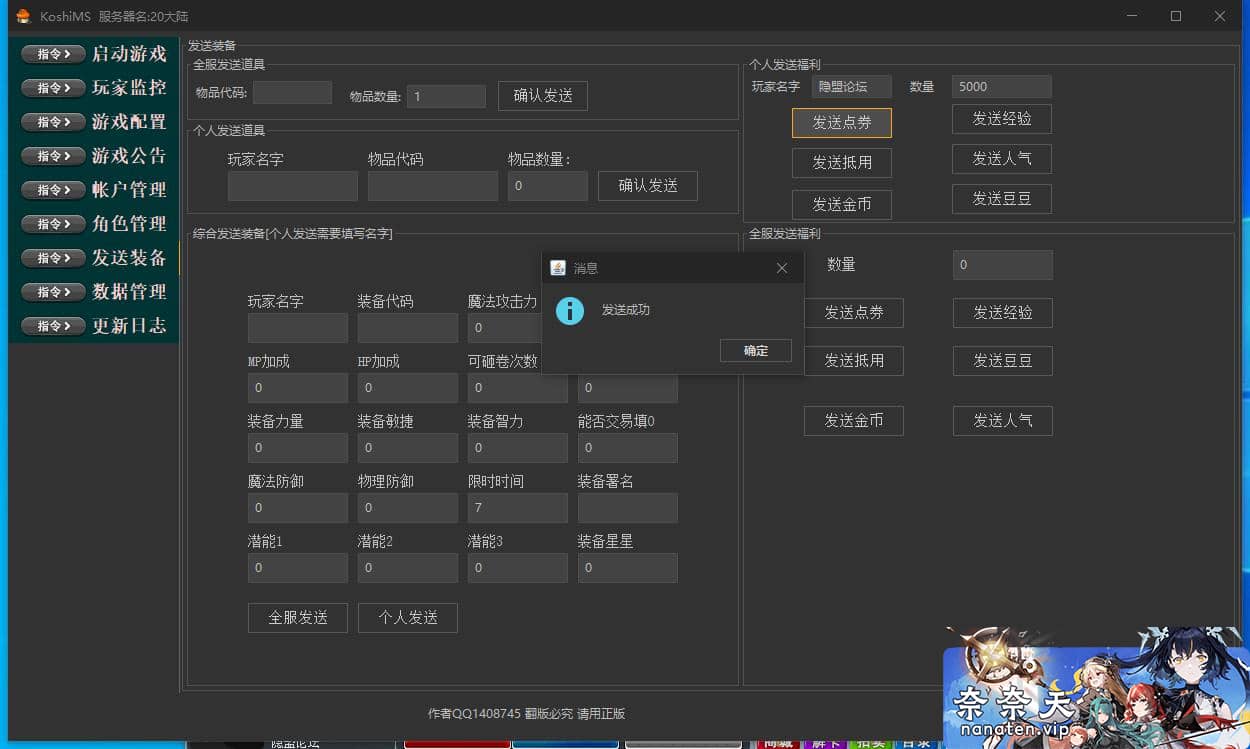Image resolution: width=1250 pixels, height=749 pixels.
Task: Focus the 能否交易填0 input field
Action: pos(628,448)
